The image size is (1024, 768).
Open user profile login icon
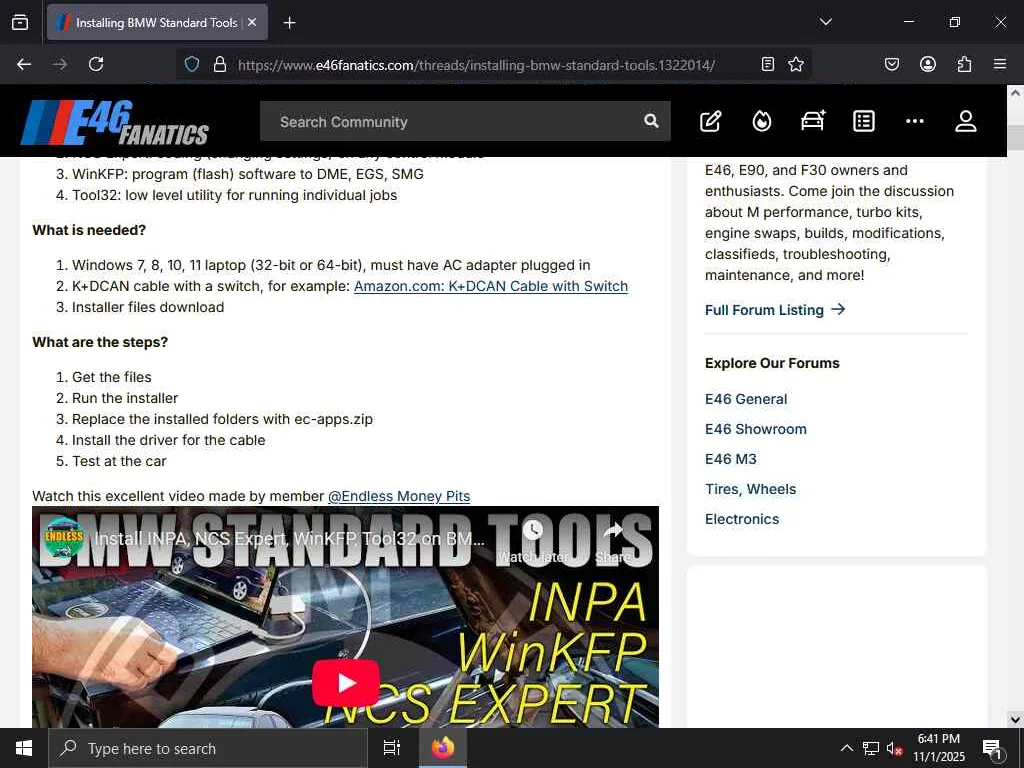pyautogui.click(x=965, y=121)
